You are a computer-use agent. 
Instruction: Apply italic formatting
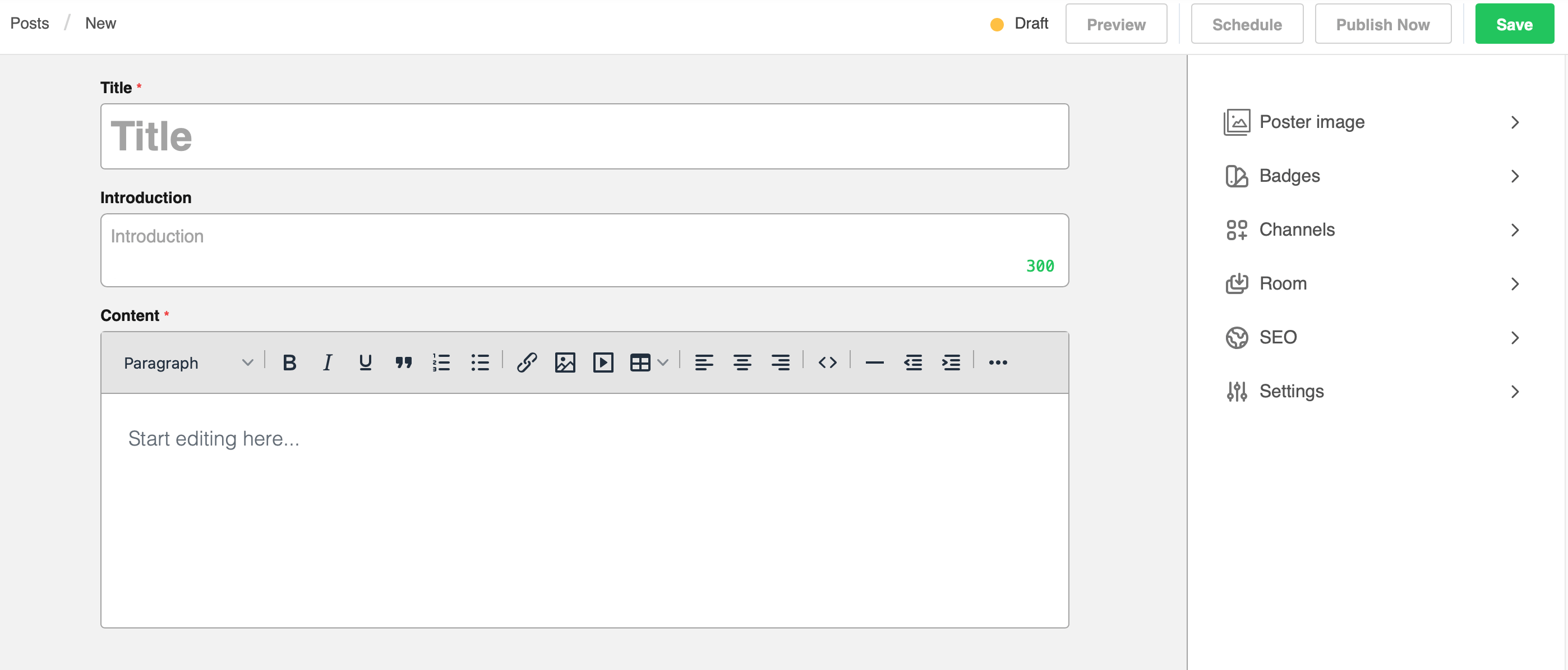(327, 363)
